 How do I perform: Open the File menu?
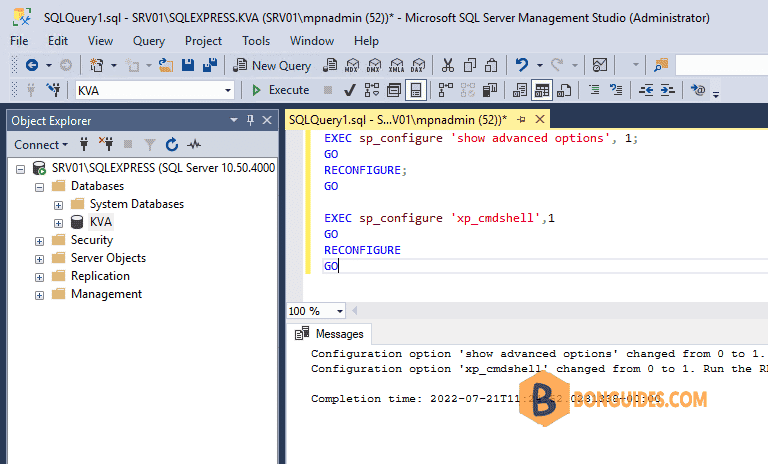[x=19, y=41]
